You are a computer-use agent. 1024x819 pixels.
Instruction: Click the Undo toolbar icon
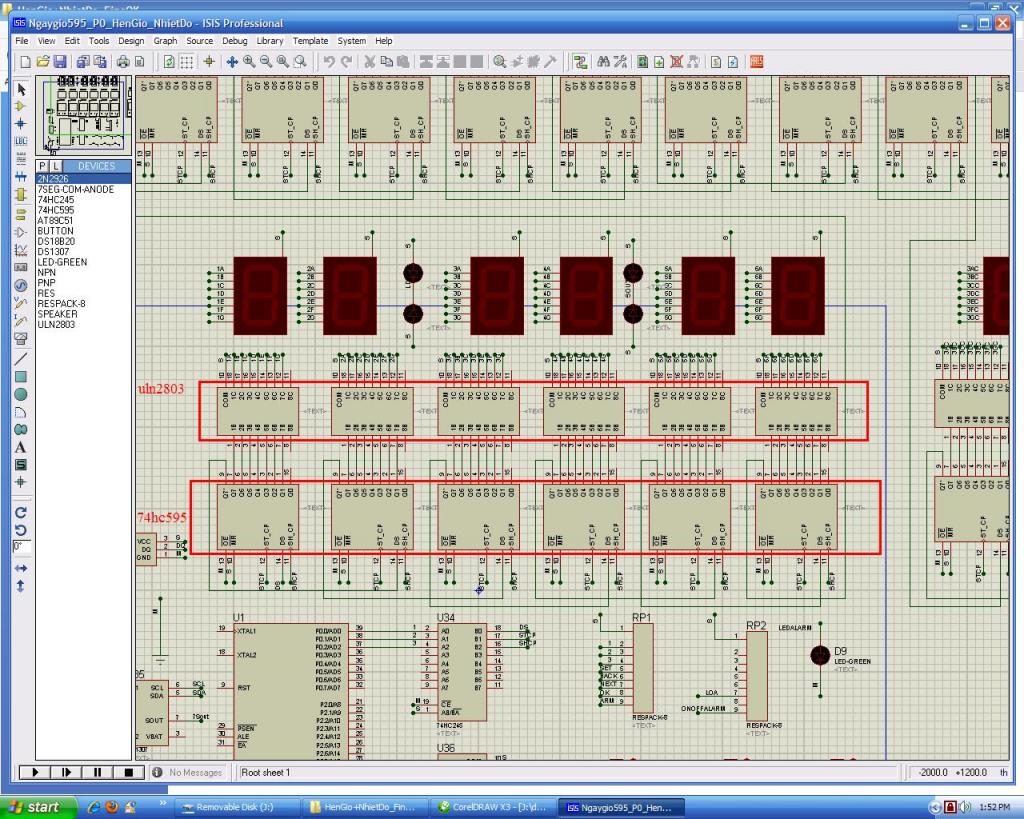coord(329,62)
